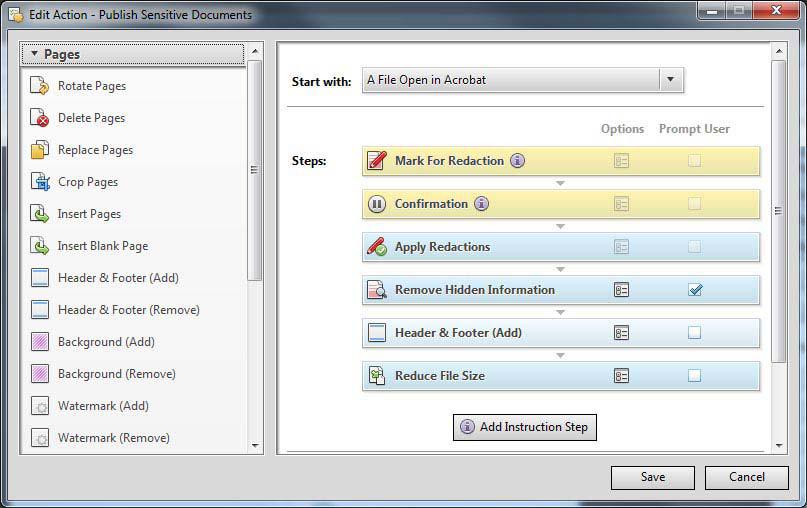This screenshot has height=508, width=807.
Task: Click Prompt User checkbox for Mark For Redaction
Action: (x=694, y=161)
